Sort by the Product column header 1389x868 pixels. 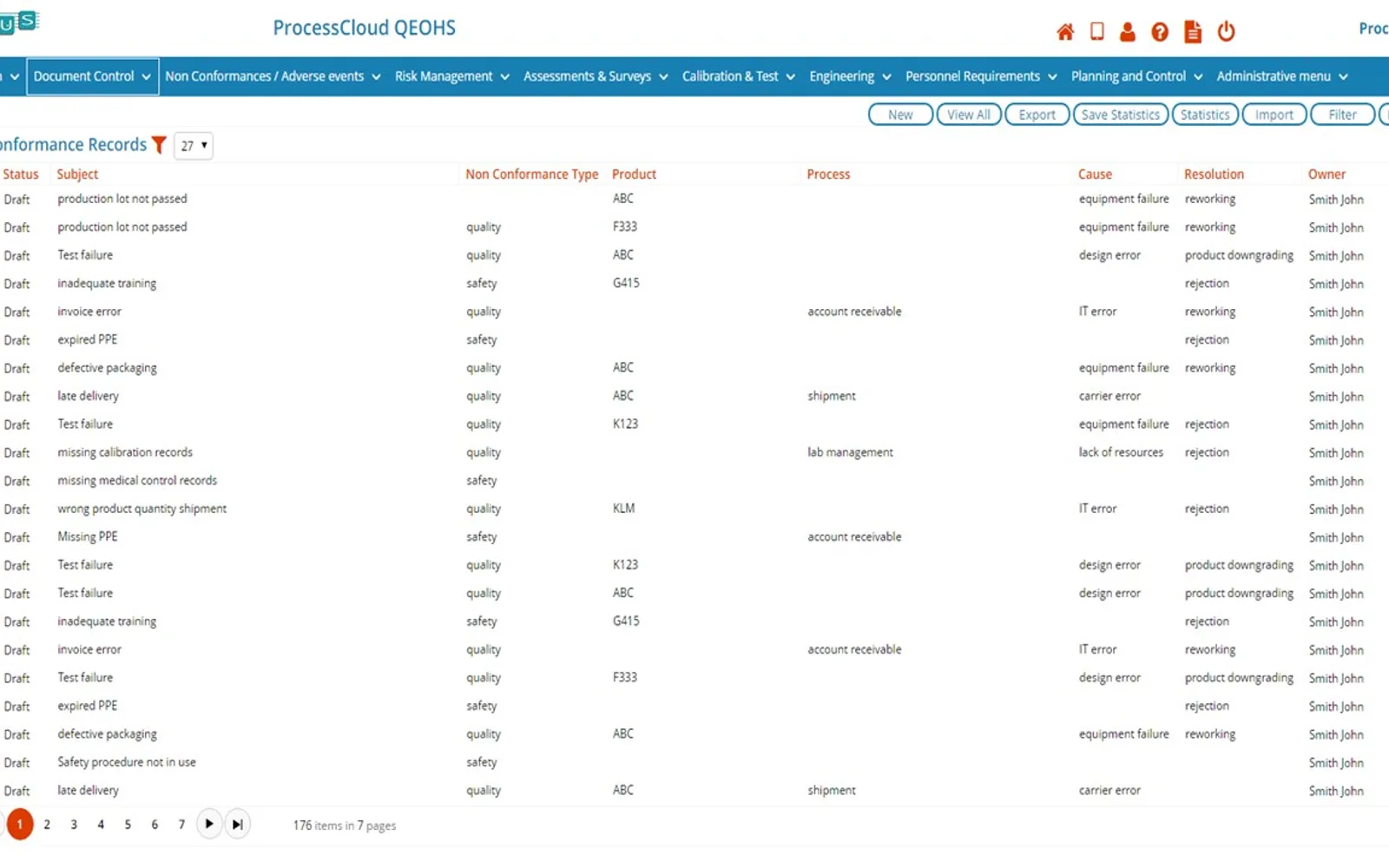click(x=634, y=174)
